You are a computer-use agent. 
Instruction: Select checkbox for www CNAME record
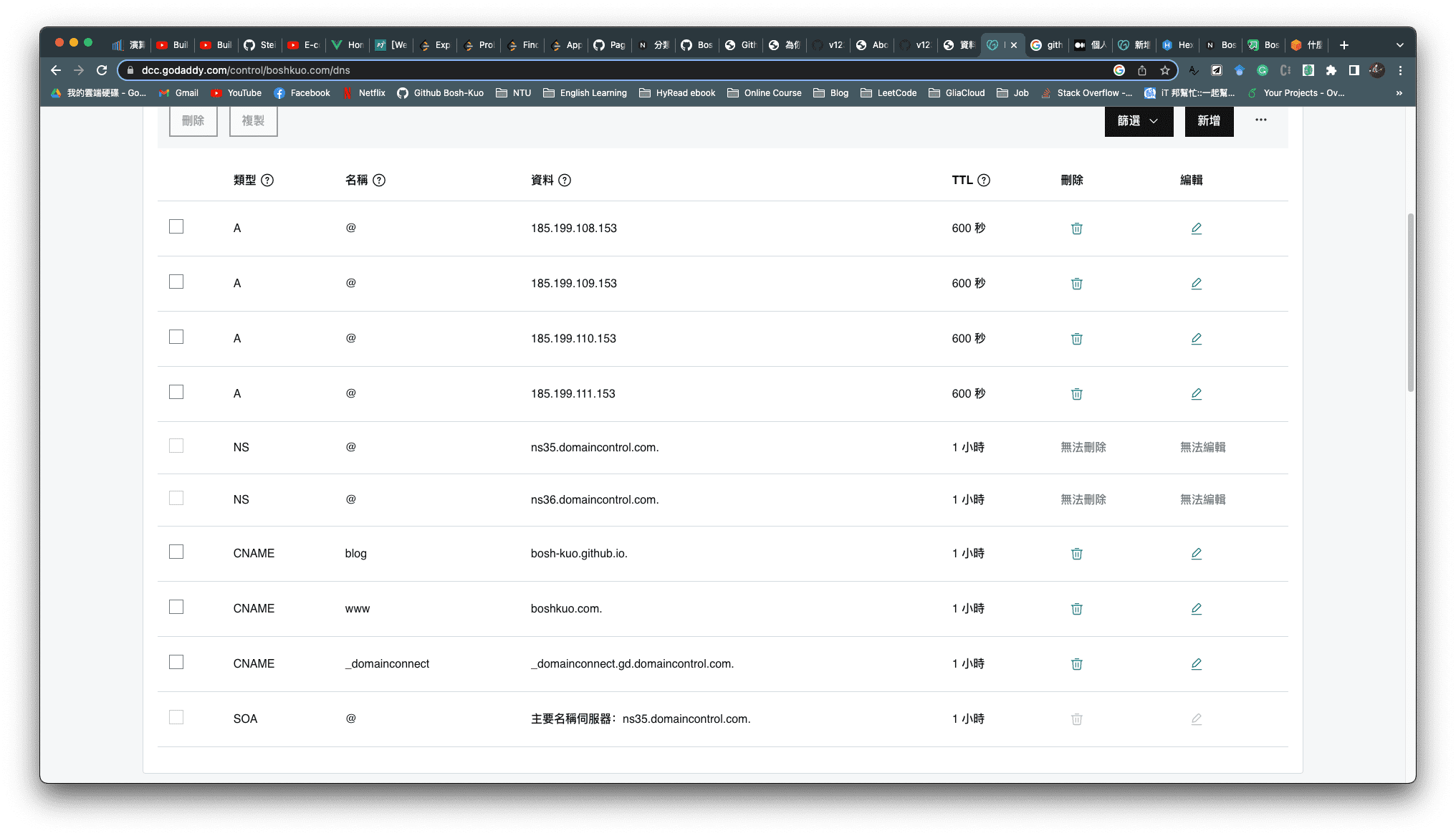tap(176, 607)
